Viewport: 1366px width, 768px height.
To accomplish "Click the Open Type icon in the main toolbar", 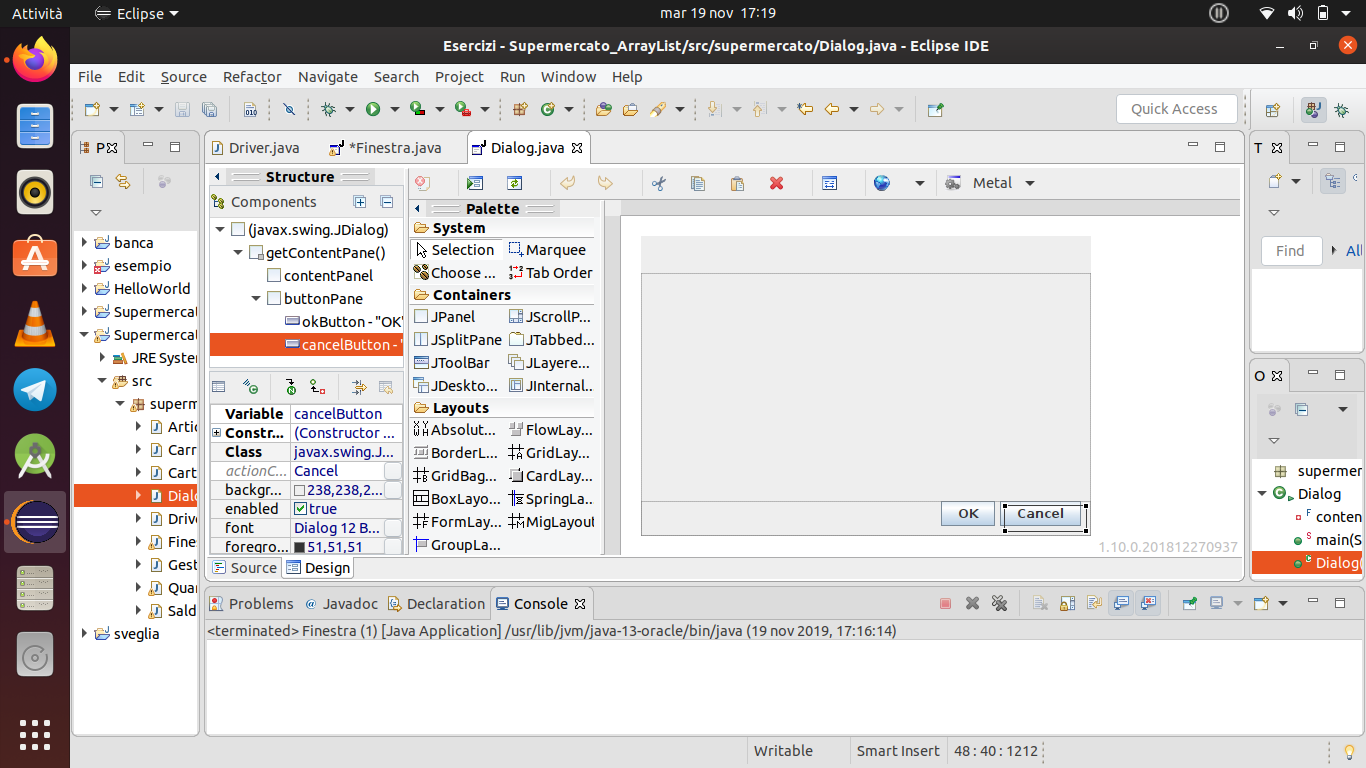I will [x=604, y=109].
